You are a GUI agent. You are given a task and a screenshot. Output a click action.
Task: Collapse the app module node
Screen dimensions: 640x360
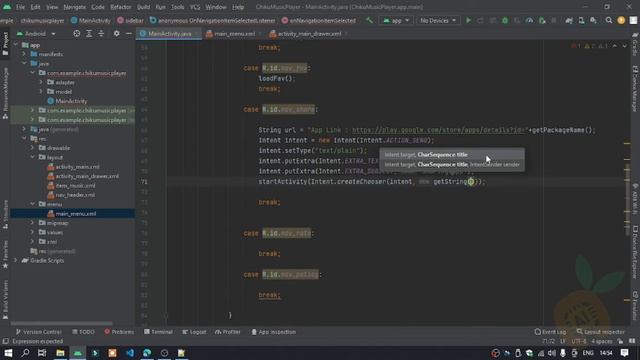[16, 45]
